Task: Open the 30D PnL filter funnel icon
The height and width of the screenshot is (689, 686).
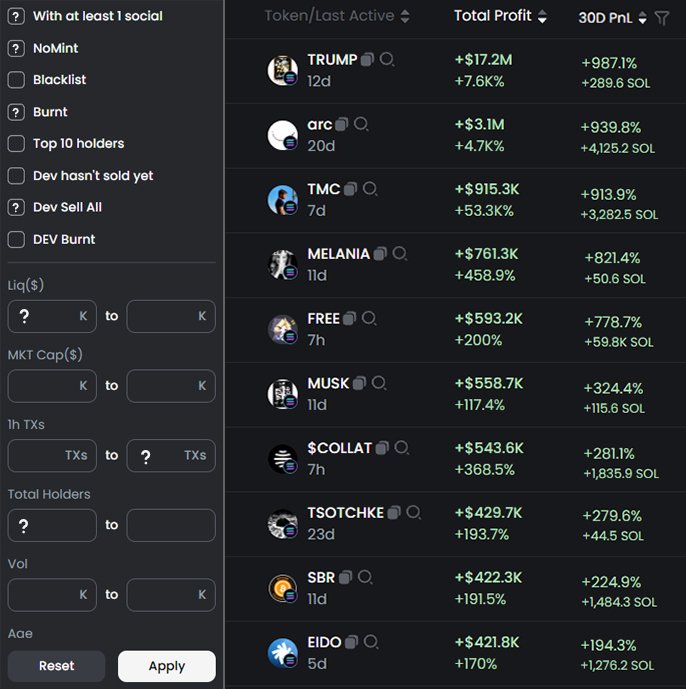Action: point(661,18)
